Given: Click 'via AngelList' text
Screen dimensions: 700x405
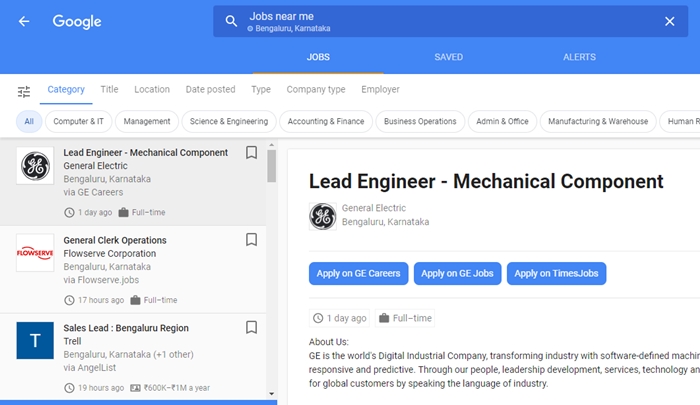Looking at the screenshot, I should click(90, 367).
